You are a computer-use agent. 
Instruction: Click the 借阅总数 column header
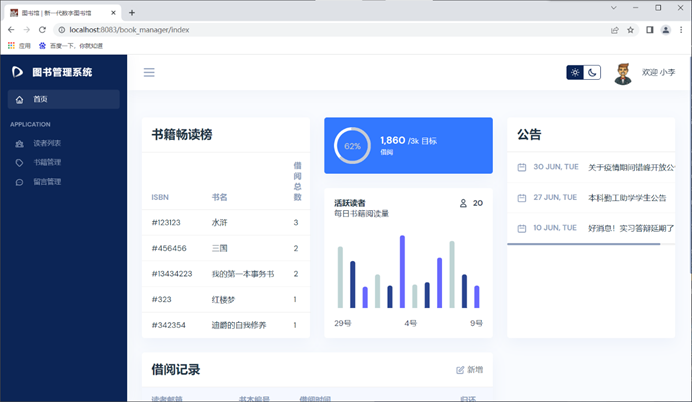297,181
